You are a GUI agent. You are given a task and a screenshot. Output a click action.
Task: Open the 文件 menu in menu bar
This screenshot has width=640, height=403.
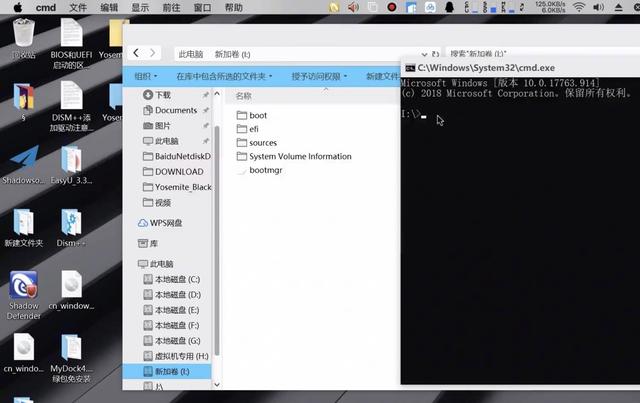(78, 7)
